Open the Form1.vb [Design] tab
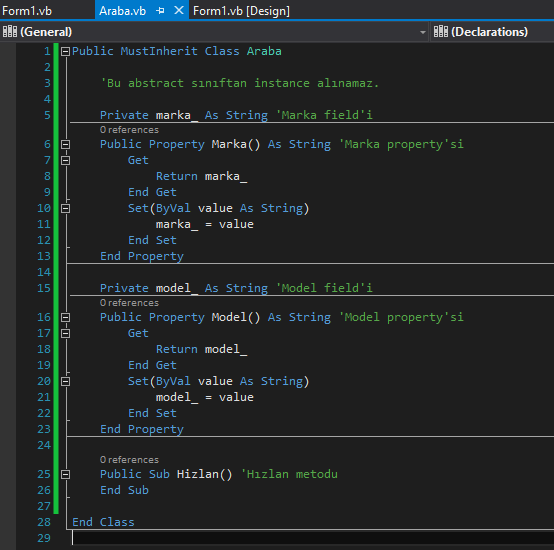This screenshot has width=554, height=550. click(241, 11)
